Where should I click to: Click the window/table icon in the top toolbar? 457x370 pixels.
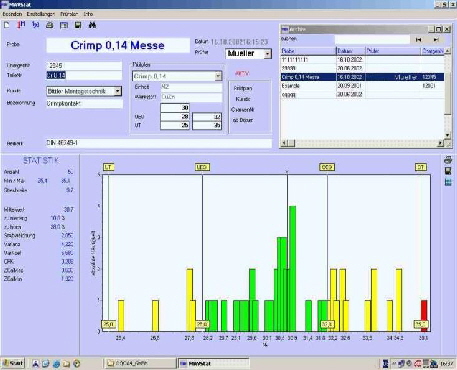click(64, 25)
